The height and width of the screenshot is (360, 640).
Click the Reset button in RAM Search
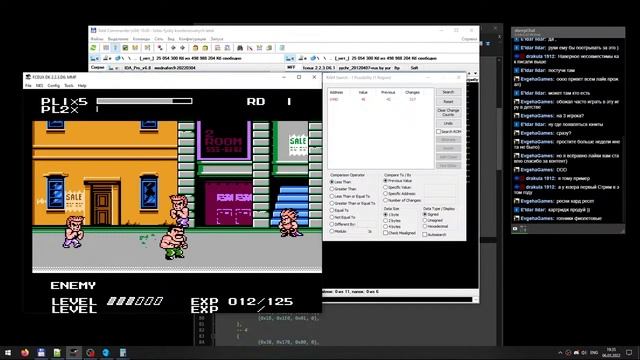click(x=448, y=102)
